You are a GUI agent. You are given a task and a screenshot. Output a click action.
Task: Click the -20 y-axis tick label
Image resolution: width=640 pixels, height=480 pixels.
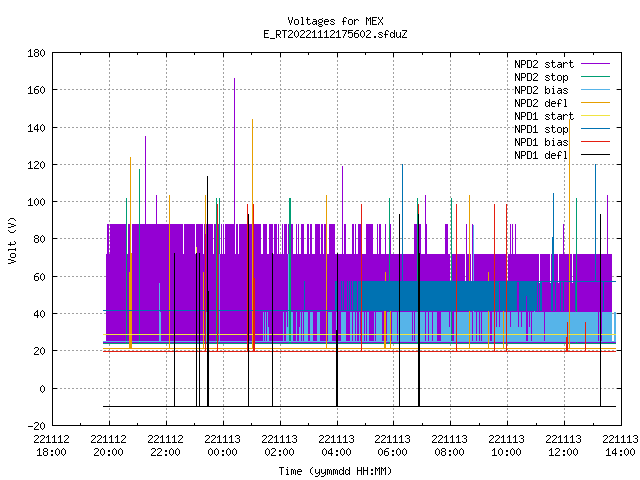36,426
